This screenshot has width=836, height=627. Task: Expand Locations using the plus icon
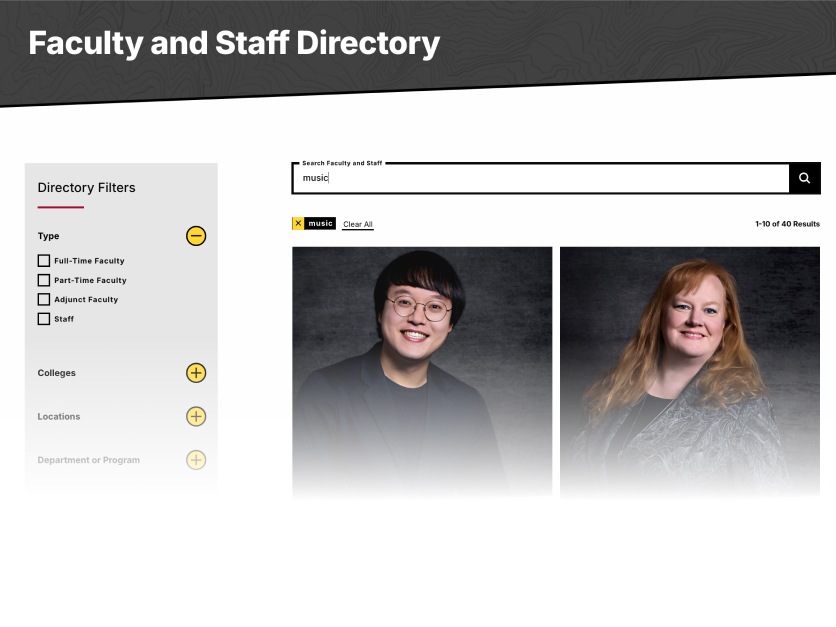[x=196, y=416]
